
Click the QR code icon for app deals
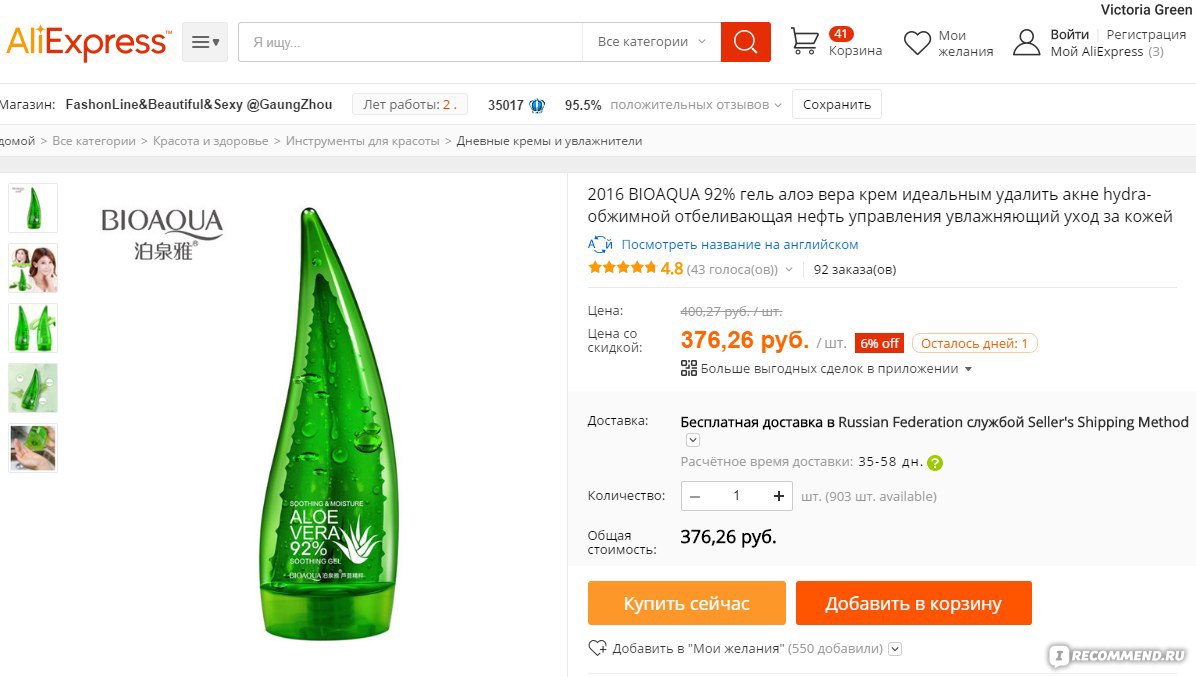[688, 368]
